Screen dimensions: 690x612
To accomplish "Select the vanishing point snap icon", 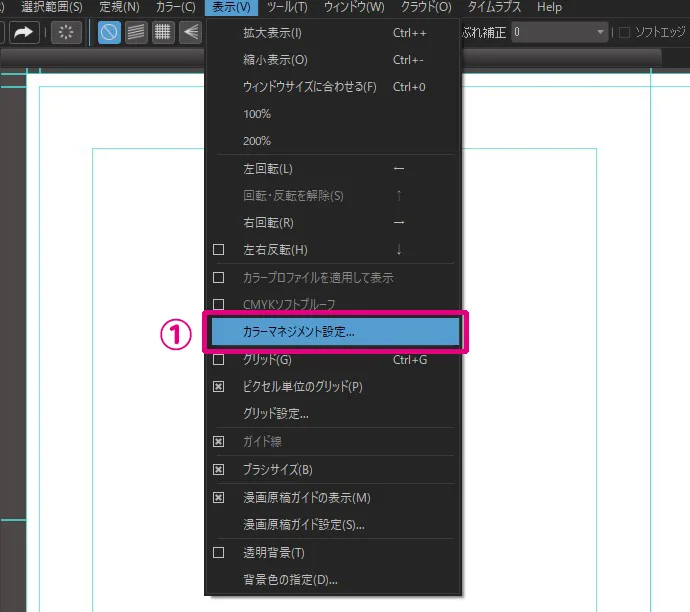I will [x=190, y=32].
